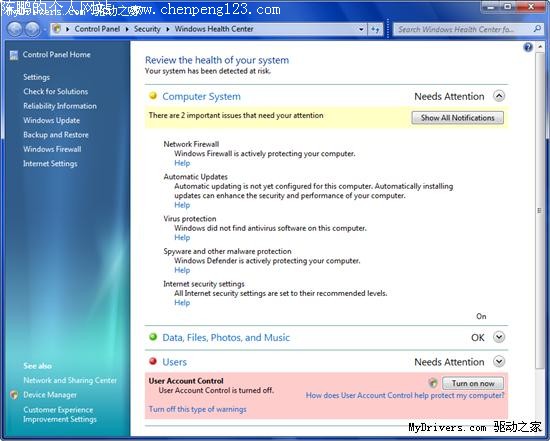550x441 pixels.
Task: Minimize the Windows Health Center window
Action: [491, 7]
